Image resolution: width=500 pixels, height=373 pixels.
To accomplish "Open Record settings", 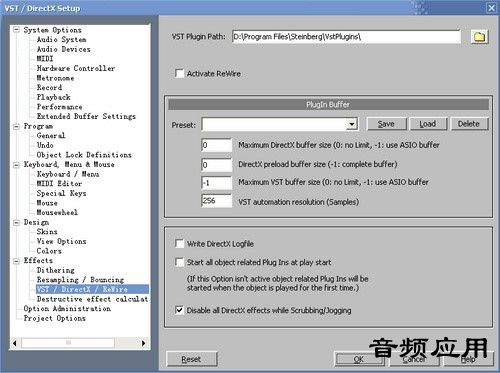I will point(49,88).
